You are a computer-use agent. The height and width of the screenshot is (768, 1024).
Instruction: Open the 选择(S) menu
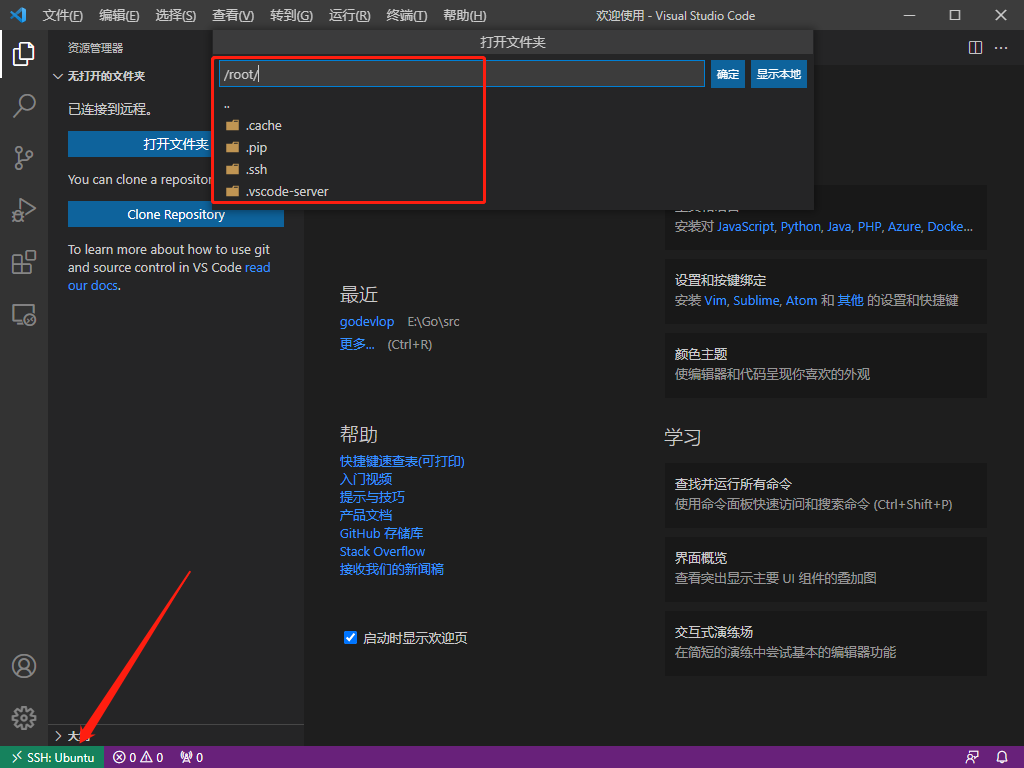coord(176,15)
